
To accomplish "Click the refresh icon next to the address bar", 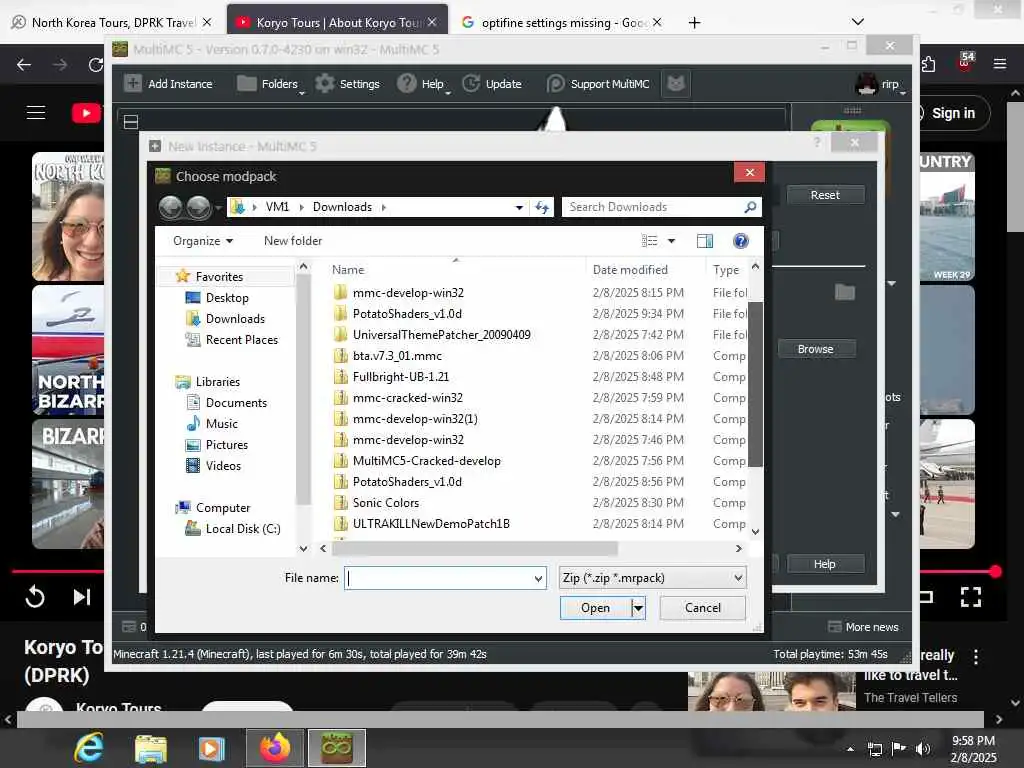I will click(x=541, y=207).
